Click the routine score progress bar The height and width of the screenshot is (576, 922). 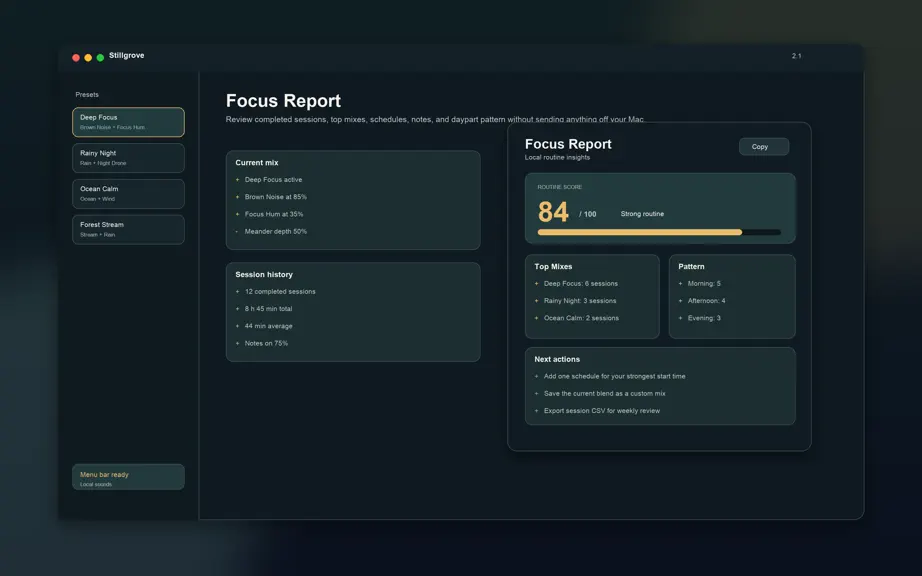coord(659,232)
